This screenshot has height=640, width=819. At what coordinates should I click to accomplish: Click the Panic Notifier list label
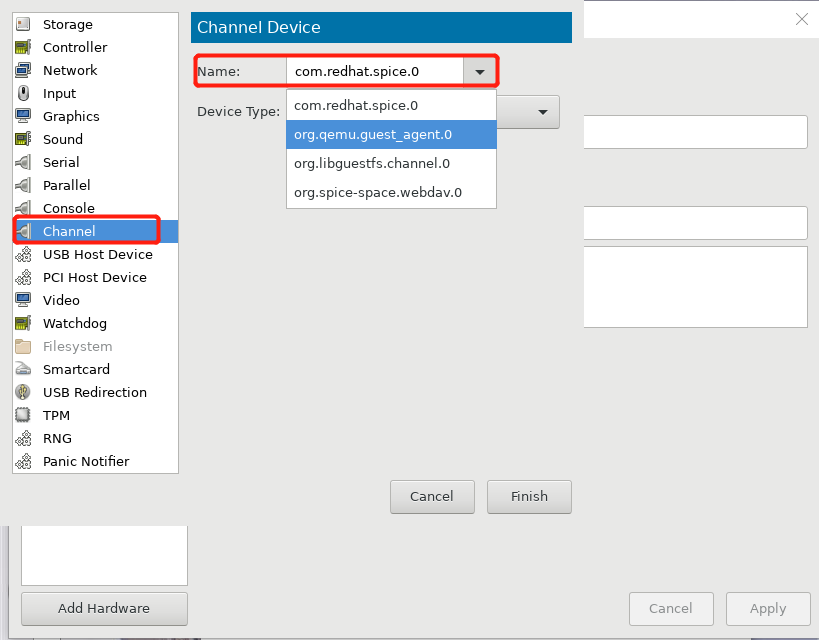86,461
